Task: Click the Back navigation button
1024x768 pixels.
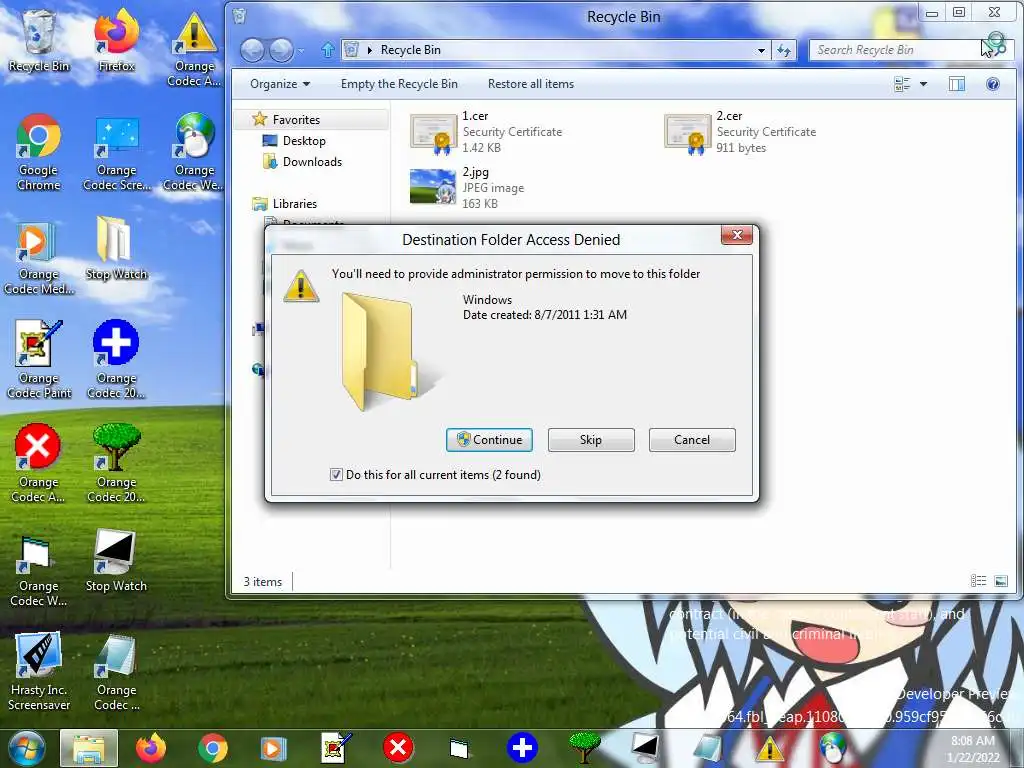Action: [253, 50]
